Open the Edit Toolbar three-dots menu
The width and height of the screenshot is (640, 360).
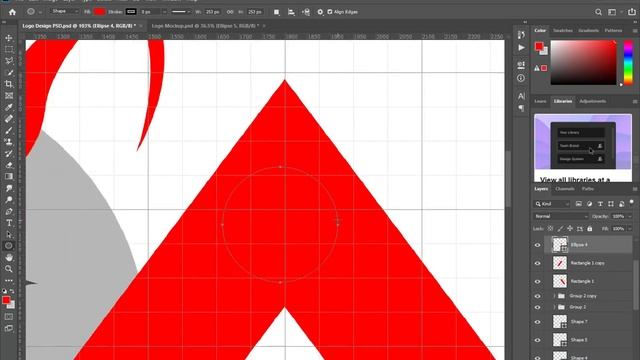(x=9, y=281)
